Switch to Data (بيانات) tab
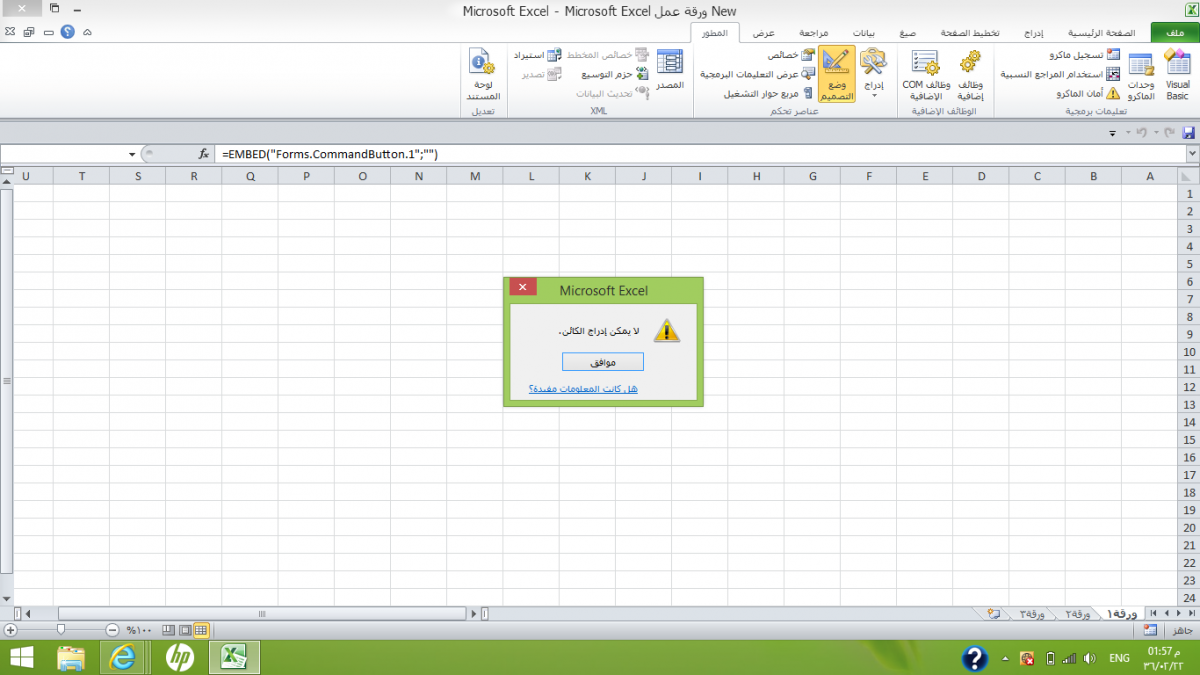This screenshot has height=675, width=1200. 863,33
